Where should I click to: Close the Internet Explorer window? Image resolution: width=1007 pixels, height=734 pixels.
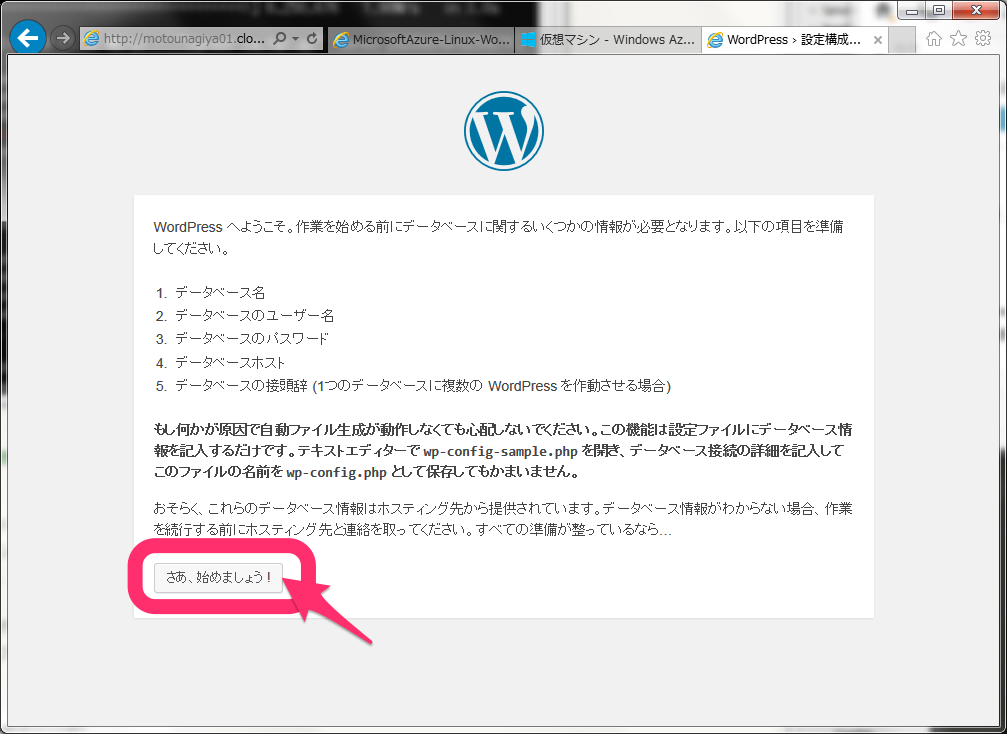(x=976, y=10)
